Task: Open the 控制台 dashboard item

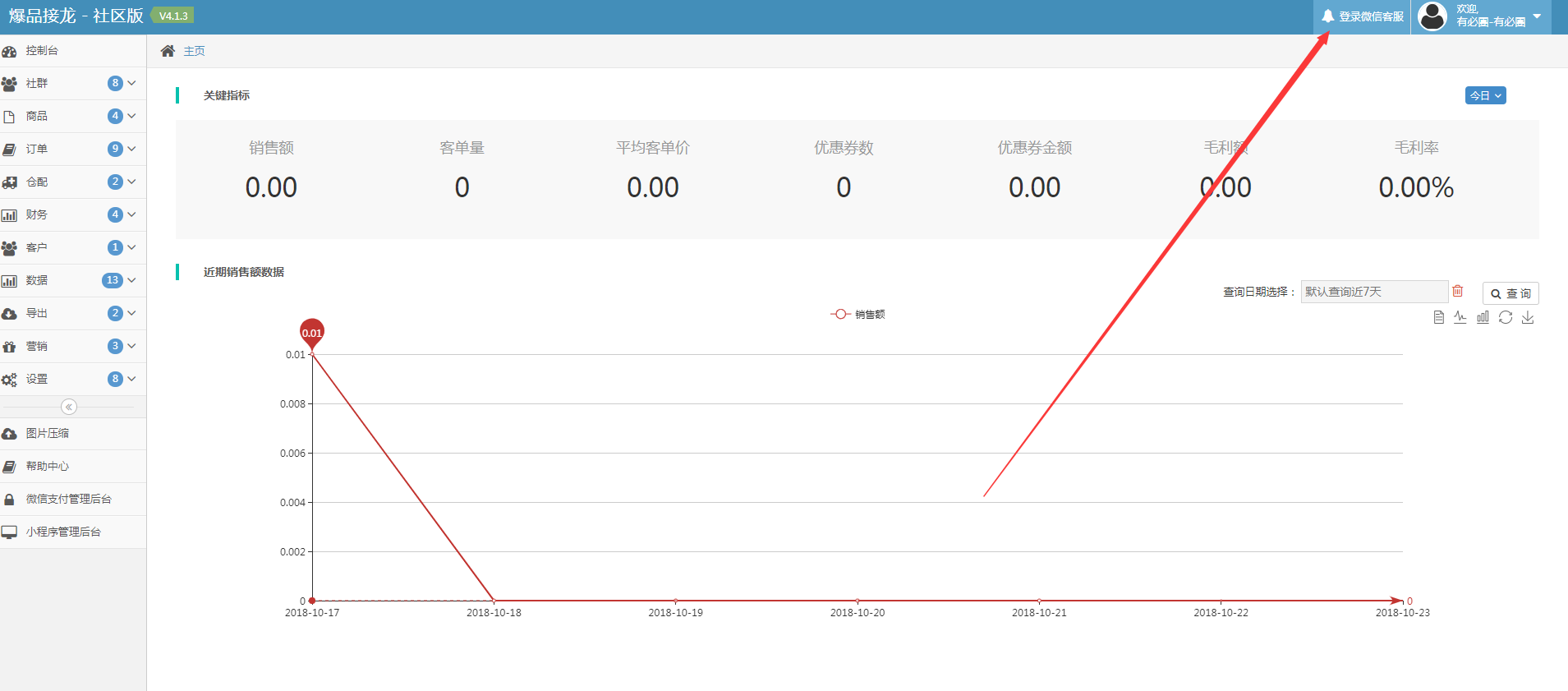Action: tap(73, 51)
